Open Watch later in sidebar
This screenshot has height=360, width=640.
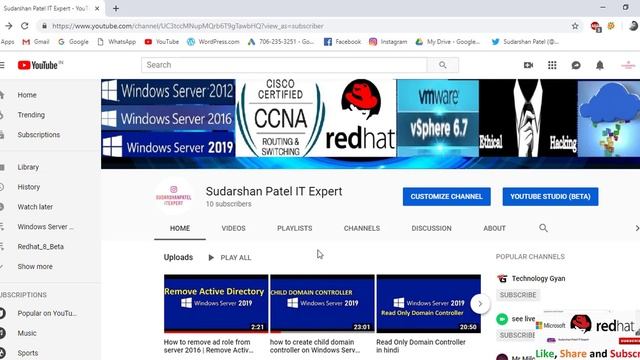[35, 207]
